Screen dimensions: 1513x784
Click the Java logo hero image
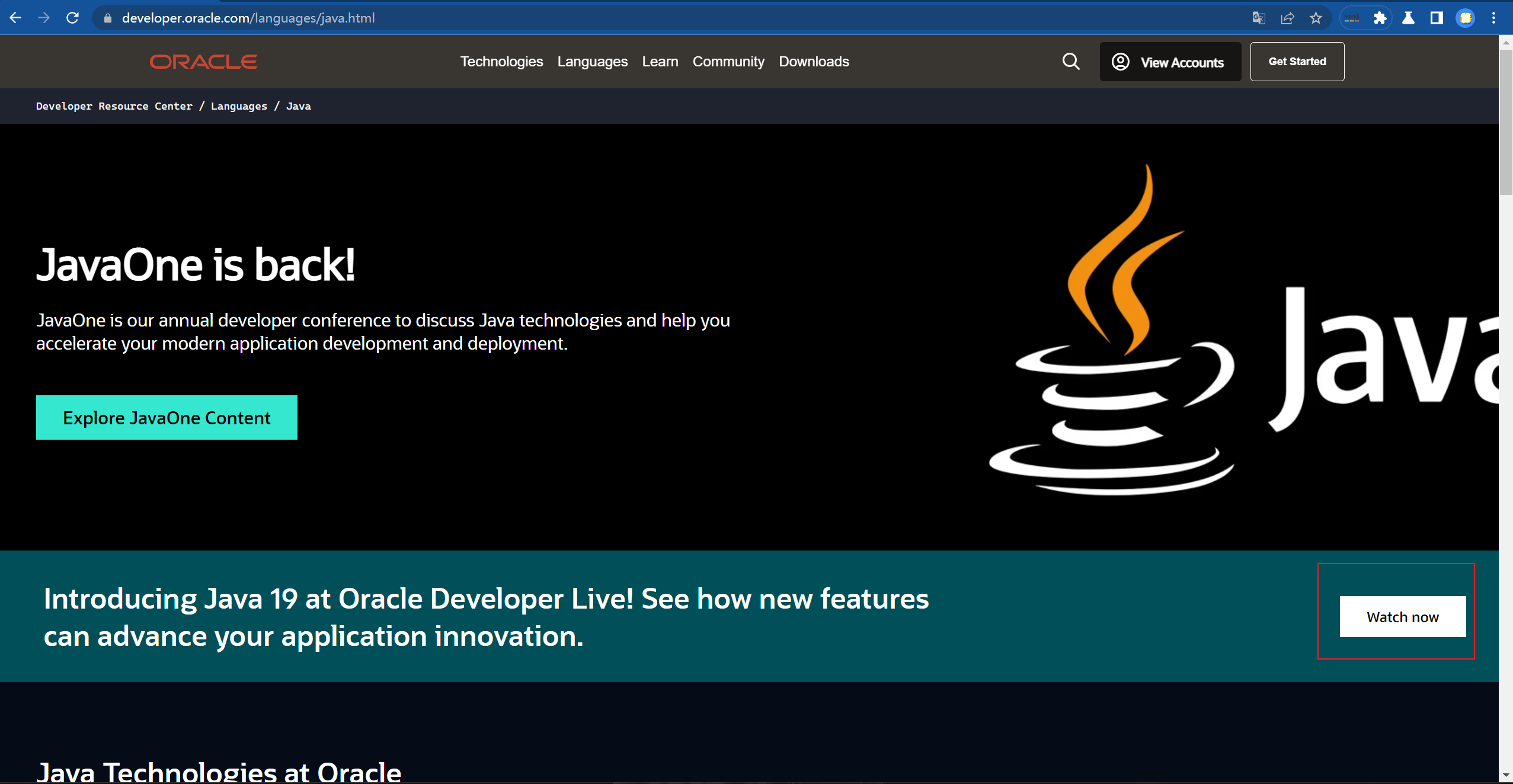pyautogui.click(x=1243, y=329)
